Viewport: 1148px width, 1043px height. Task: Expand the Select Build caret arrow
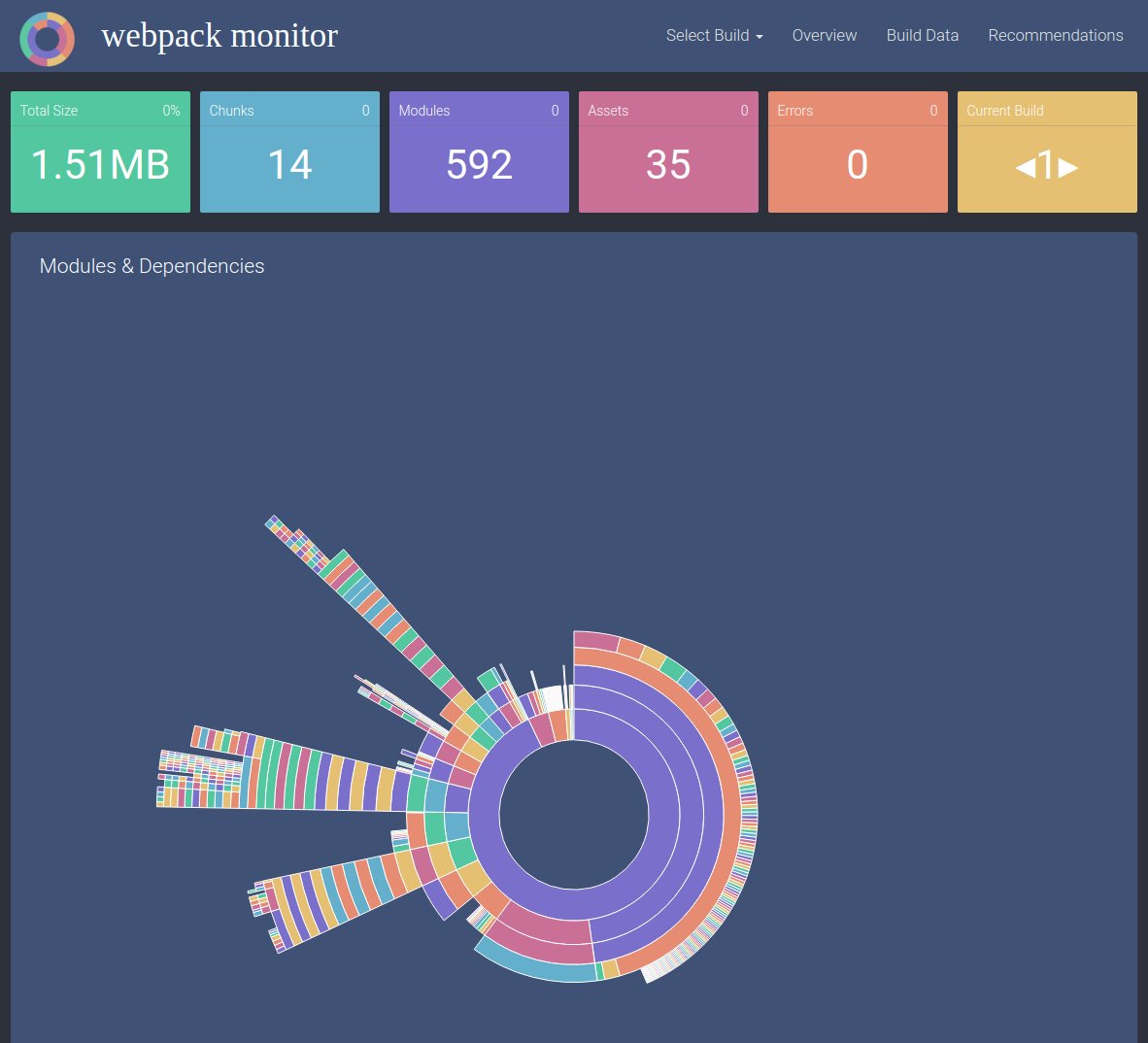(x=758, y=38)
